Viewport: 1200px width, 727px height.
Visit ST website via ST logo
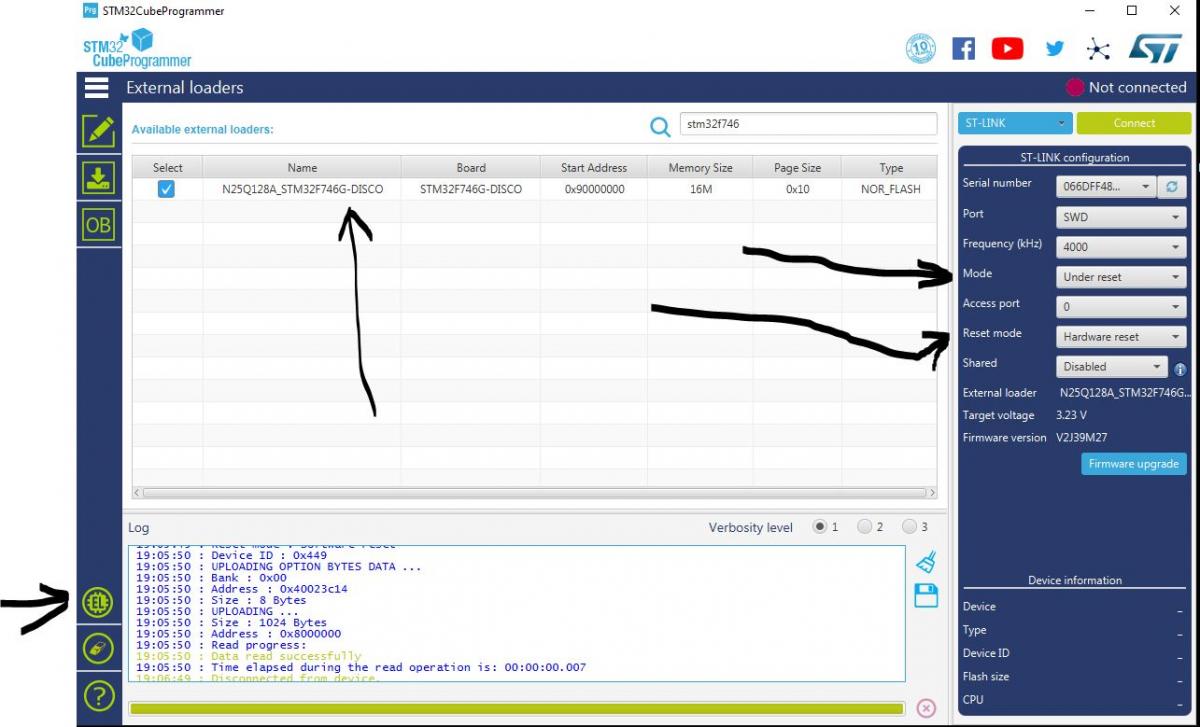[x=1155, y=48]
